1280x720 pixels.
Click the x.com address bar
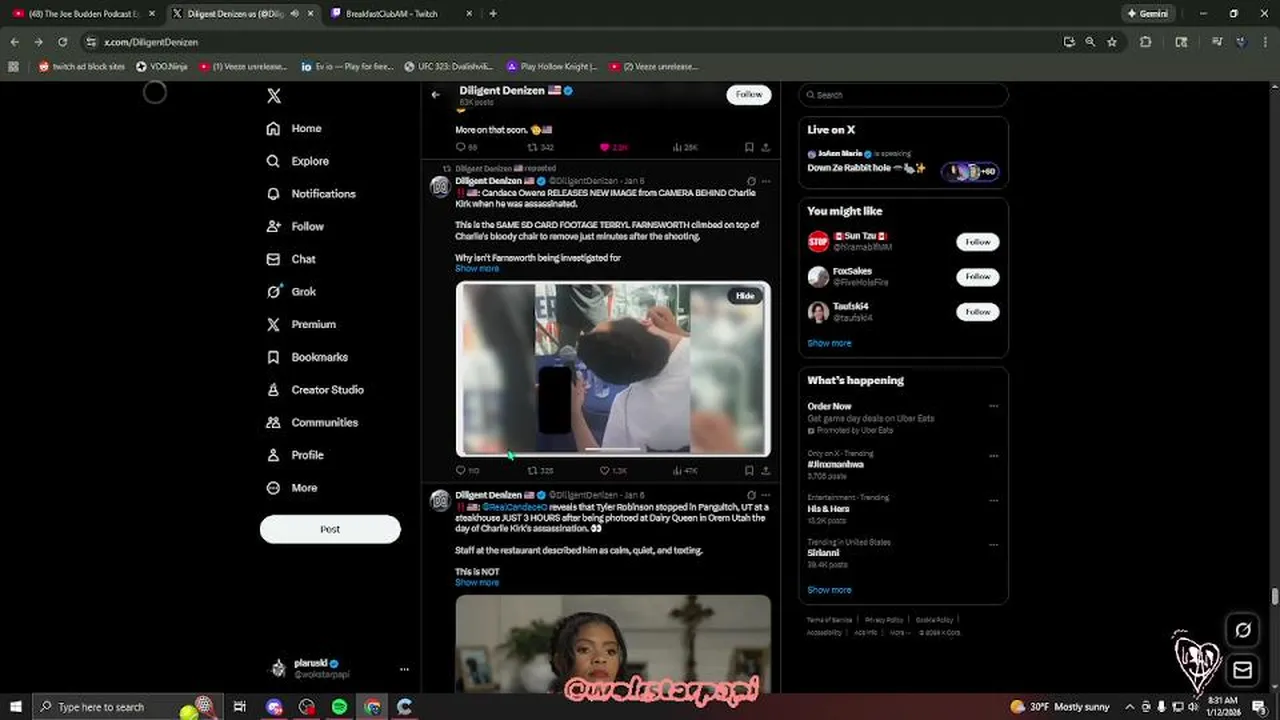point(570,42)
